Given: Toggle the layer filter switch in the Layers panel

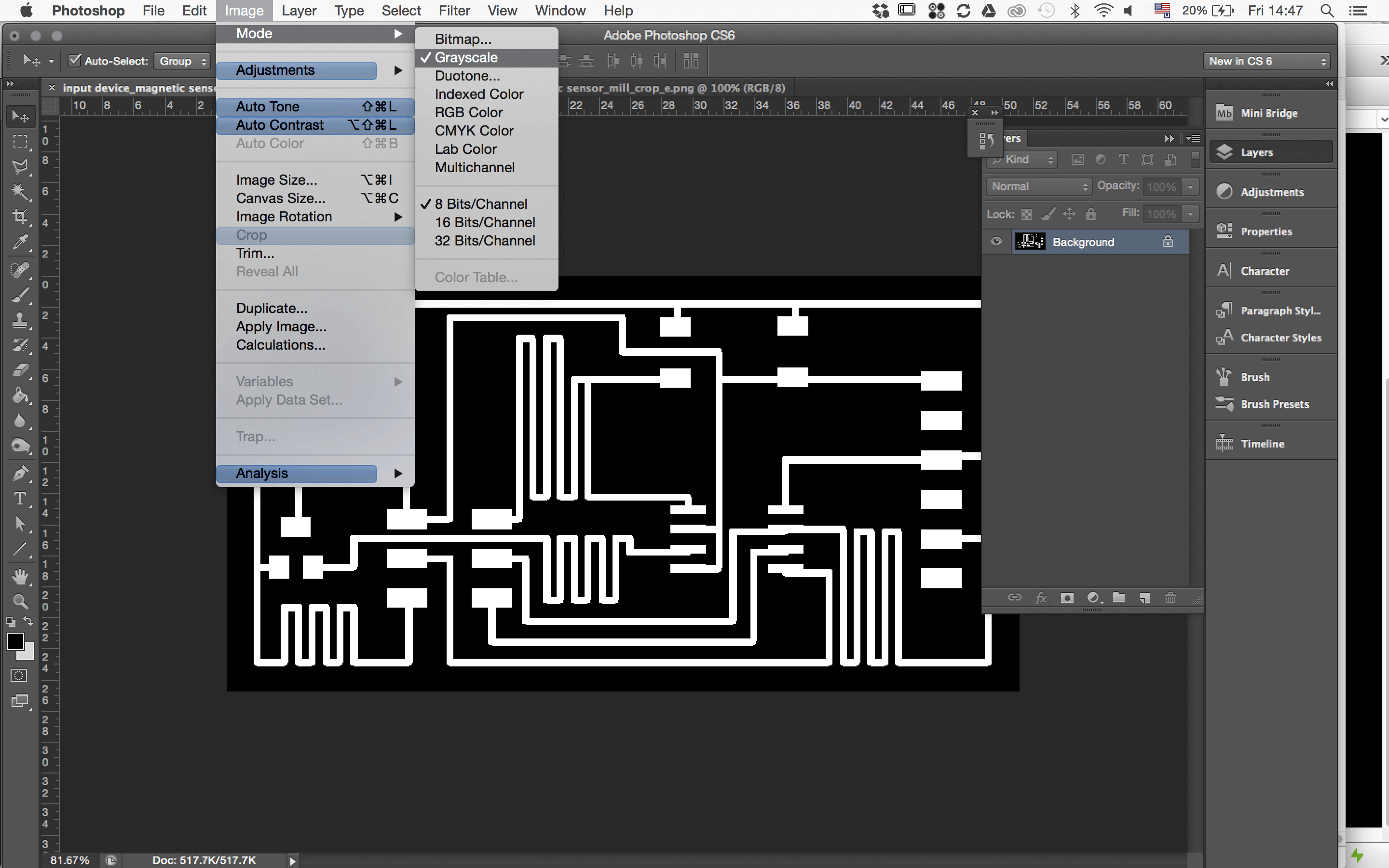Looking at the screenshot, I should 1195,160.
